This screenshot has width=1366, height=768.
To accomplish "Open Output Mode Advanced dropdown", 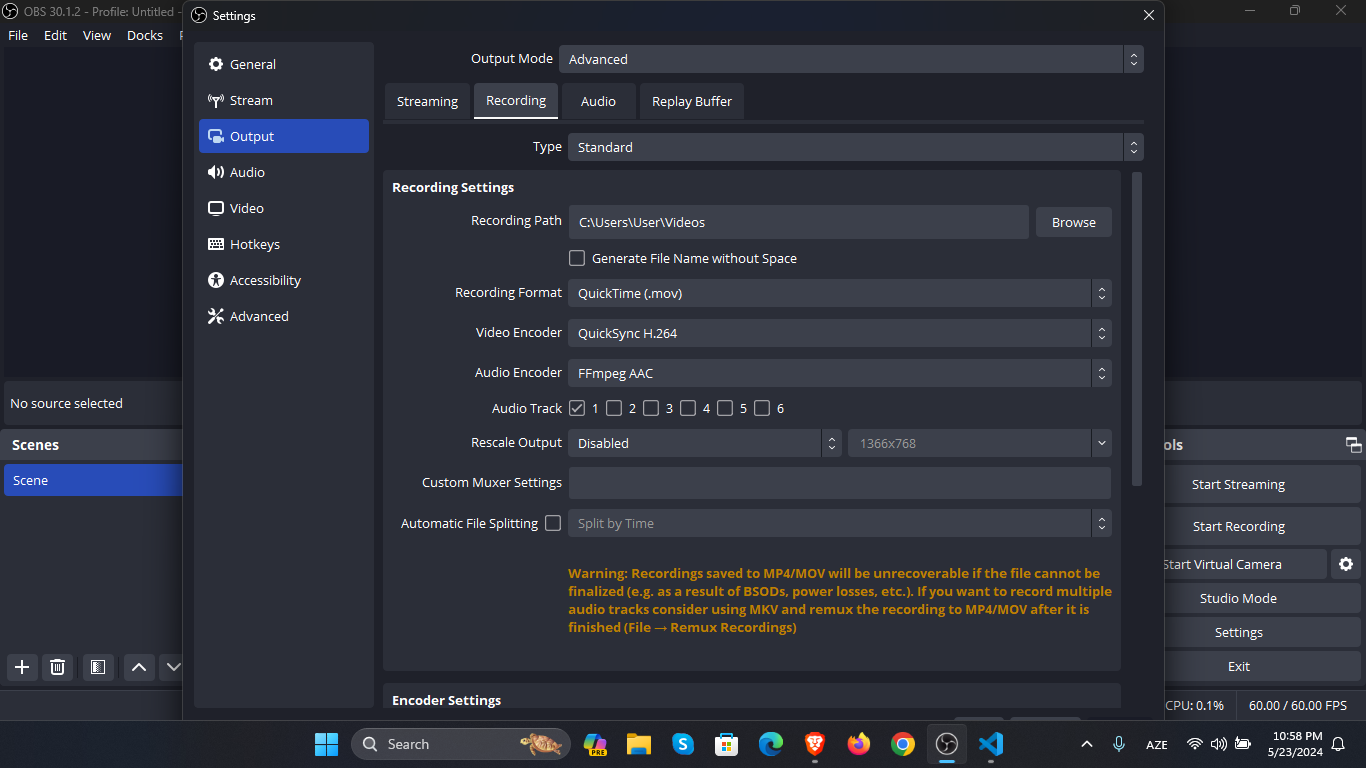I will 851,59.
